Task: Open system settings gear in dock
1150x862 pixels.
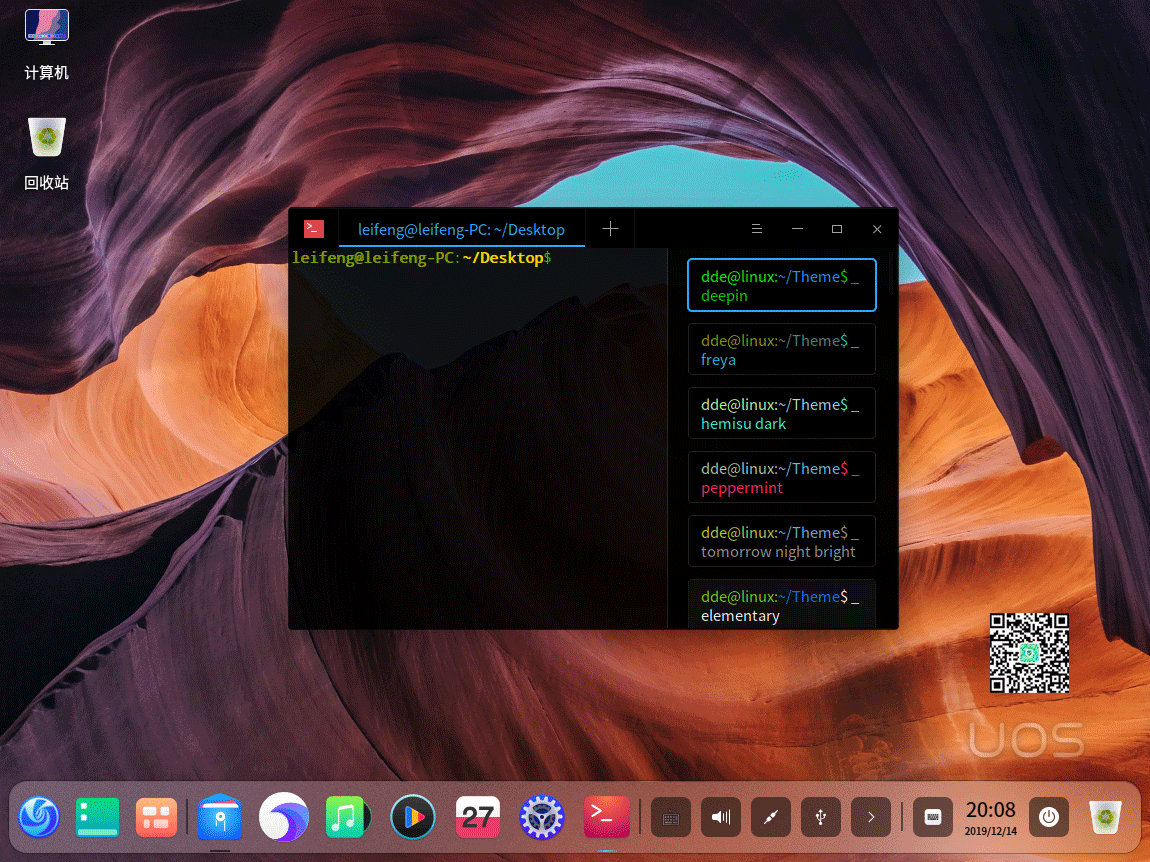Action: coord(542,817)
